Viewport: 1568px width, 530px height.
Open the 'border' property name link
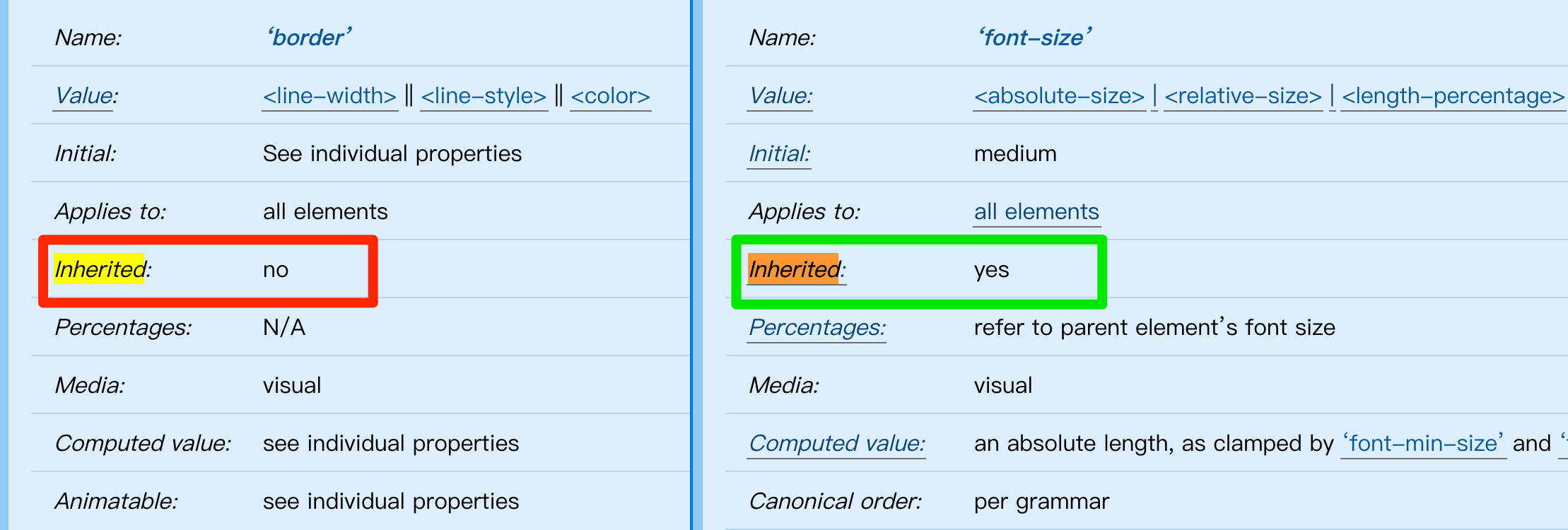point(309,37)
